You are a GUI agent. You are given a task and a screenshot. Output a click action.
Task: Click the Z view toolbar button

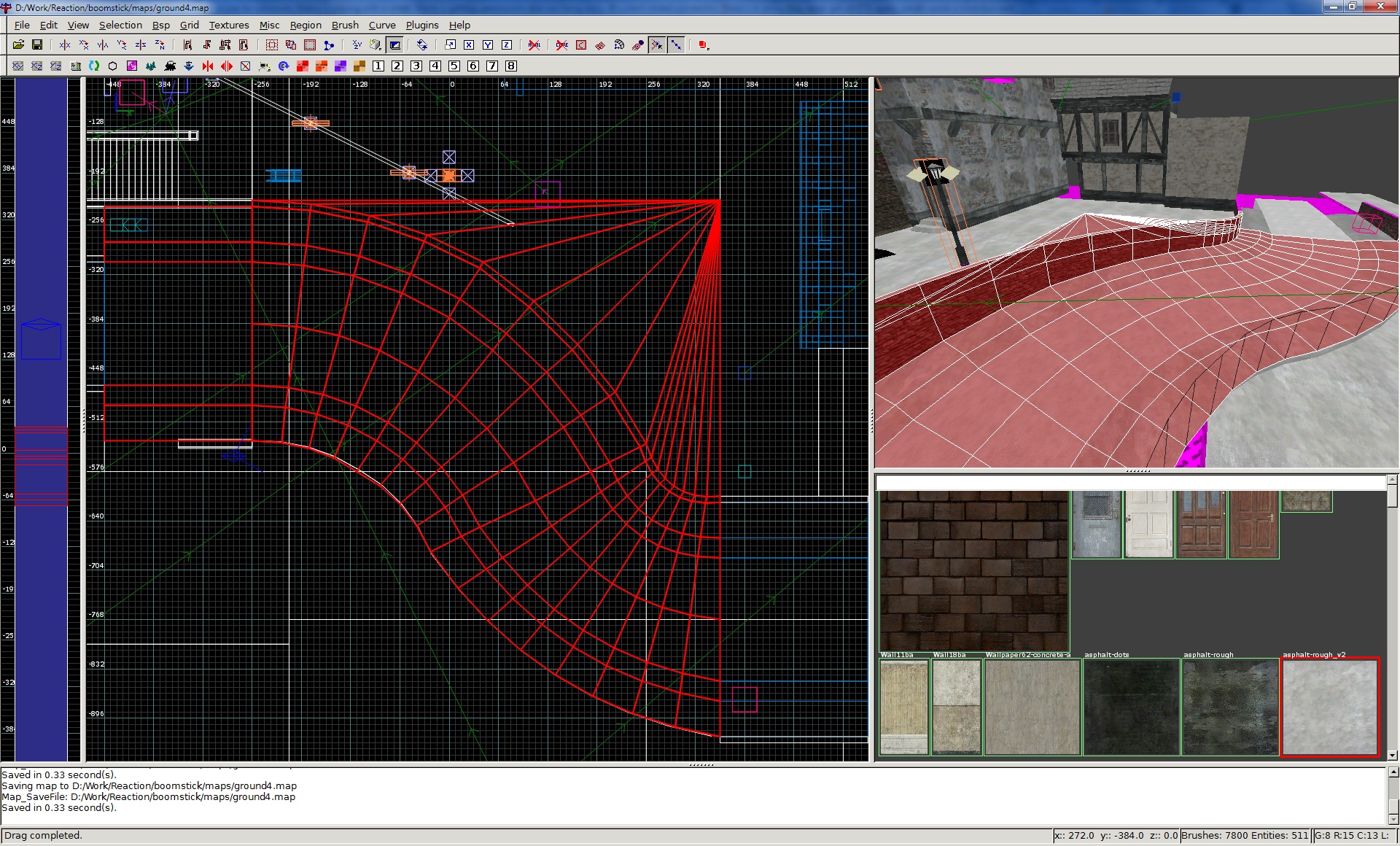pyautogui.click(x=507, y=45)
